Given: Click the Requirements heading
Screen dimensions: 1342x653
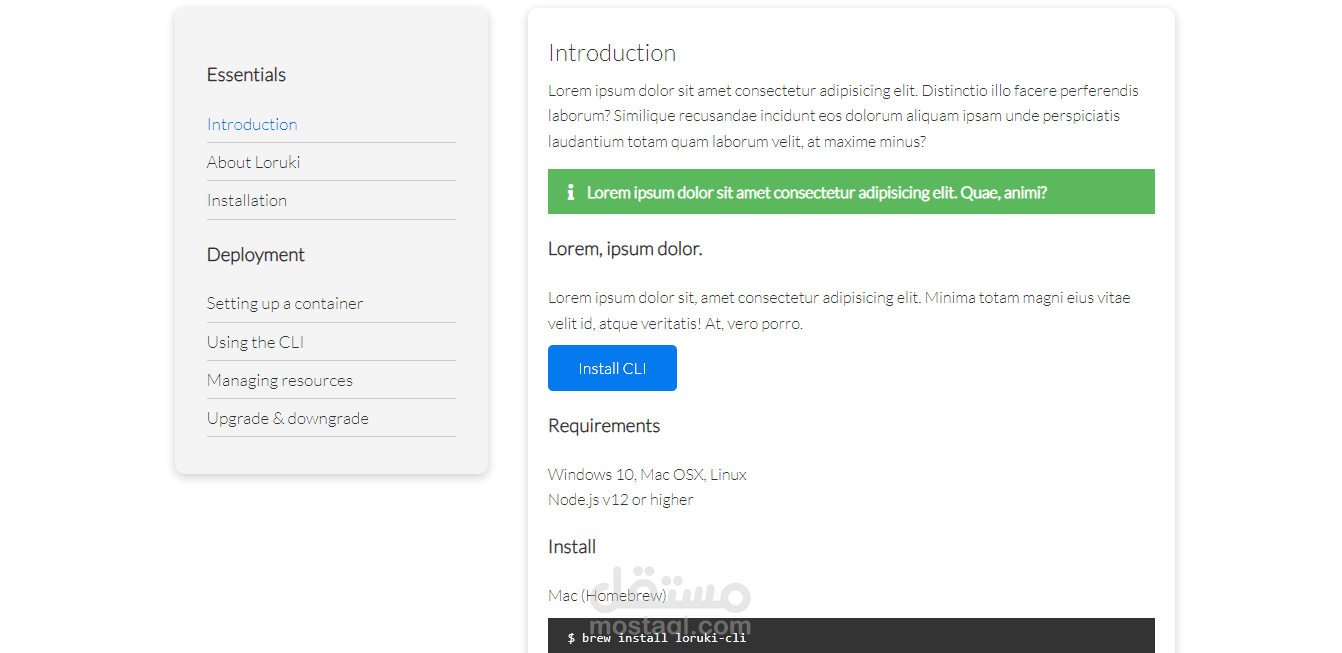Looking at the screenshot, I should coord(604,426).
